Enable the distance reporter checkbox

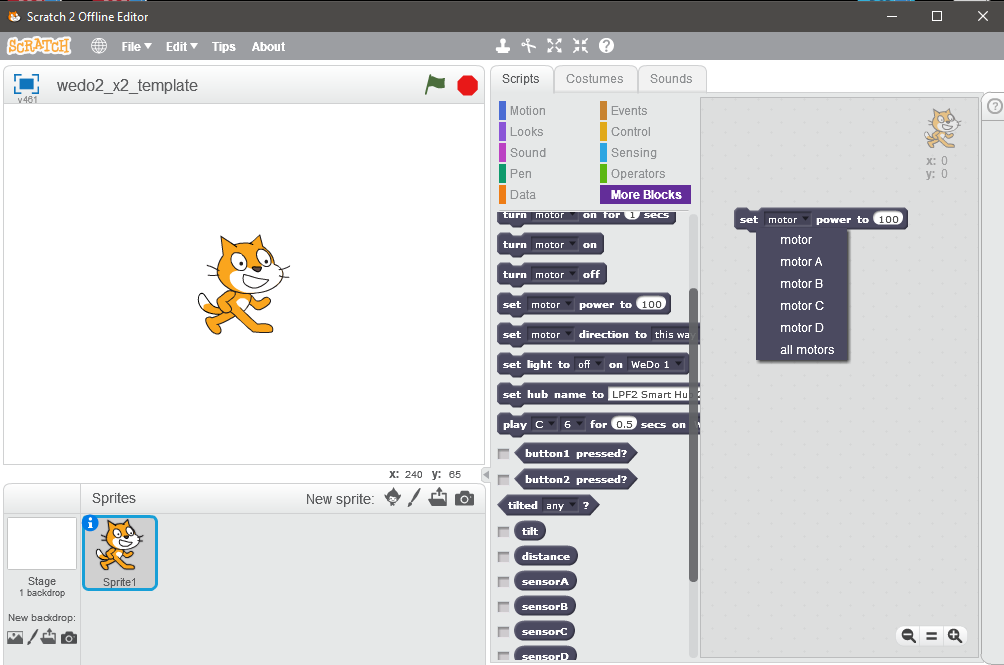(x=504, y=557)
